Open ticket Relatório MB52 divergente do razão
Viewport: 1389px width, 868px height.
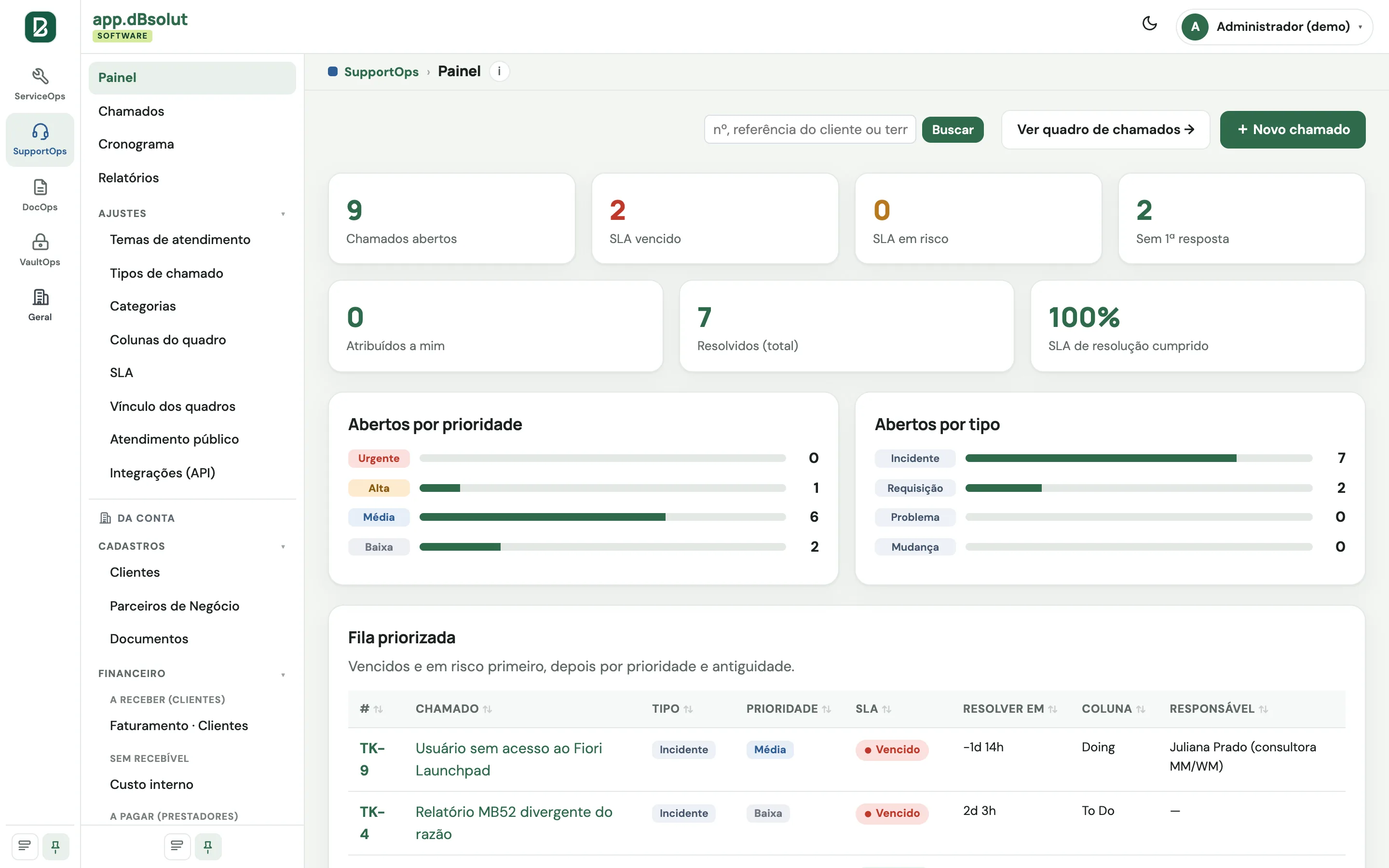514,823
